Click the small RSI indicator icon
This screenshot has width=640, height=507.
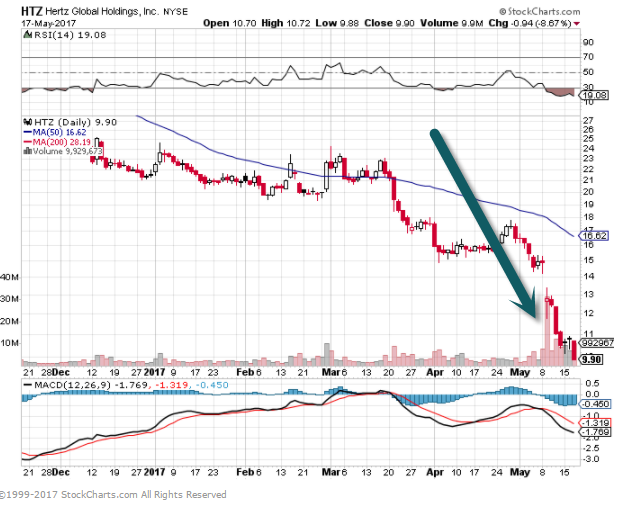tap(28, 35)
